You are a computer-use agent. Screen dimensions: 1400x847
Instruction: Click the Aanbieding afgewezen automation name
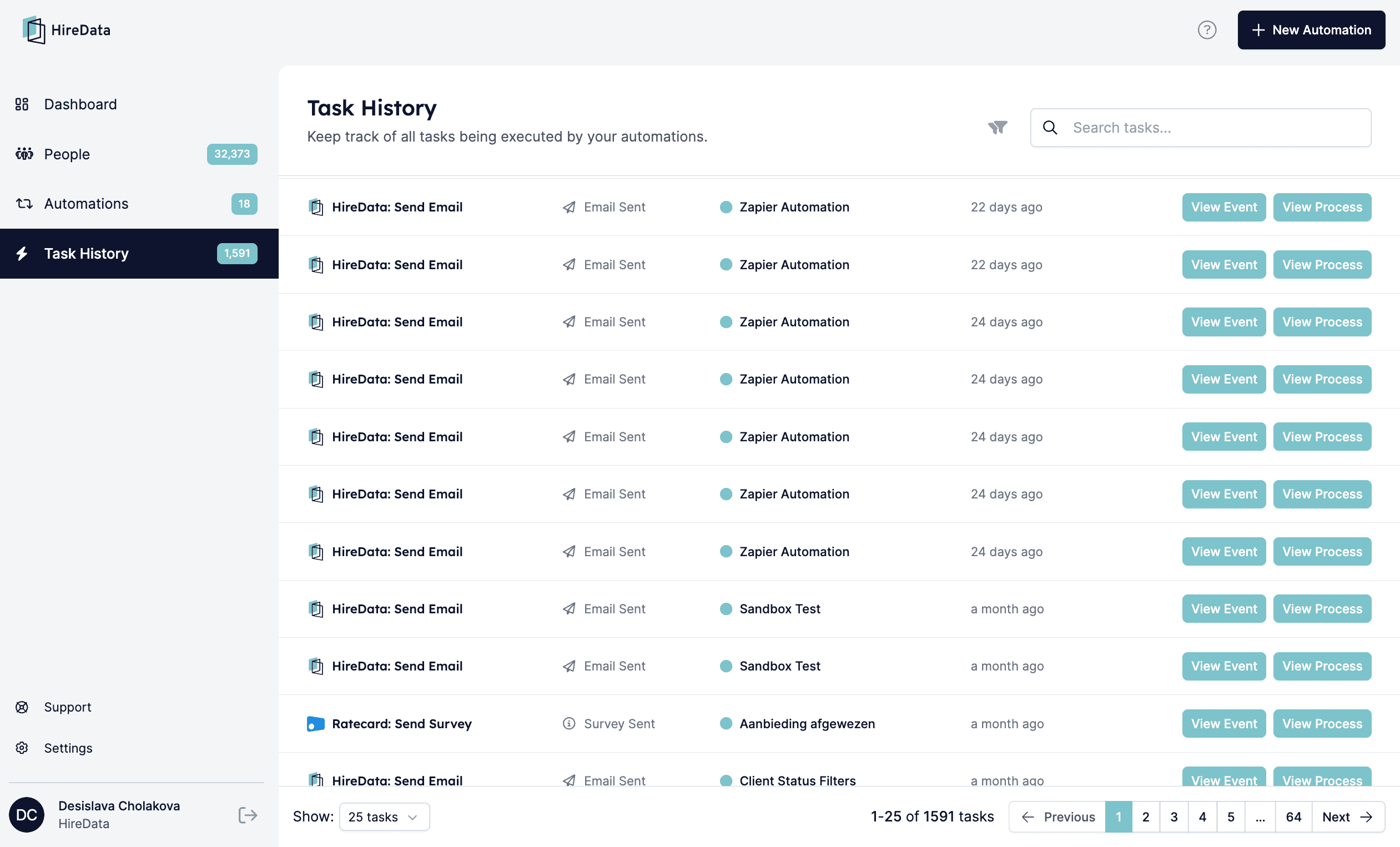(807, 723)
